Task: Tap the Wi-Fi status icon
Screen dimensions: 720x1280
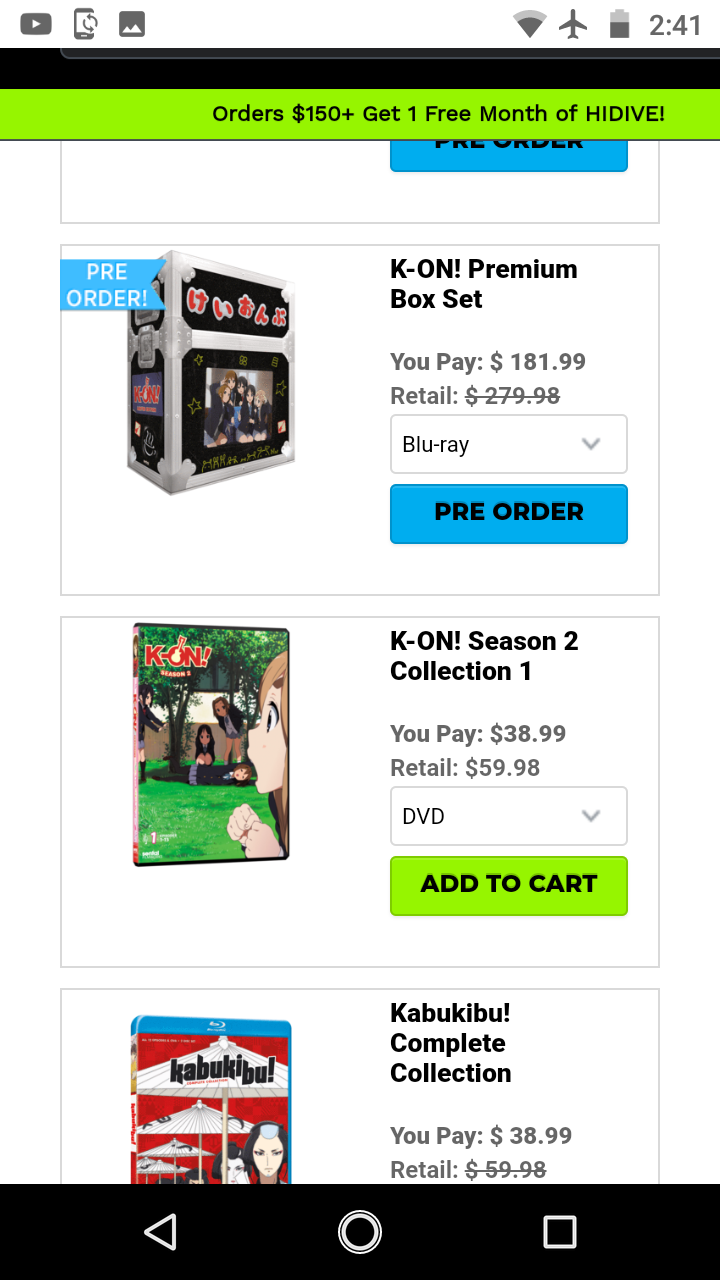Action: coord(529,24)
